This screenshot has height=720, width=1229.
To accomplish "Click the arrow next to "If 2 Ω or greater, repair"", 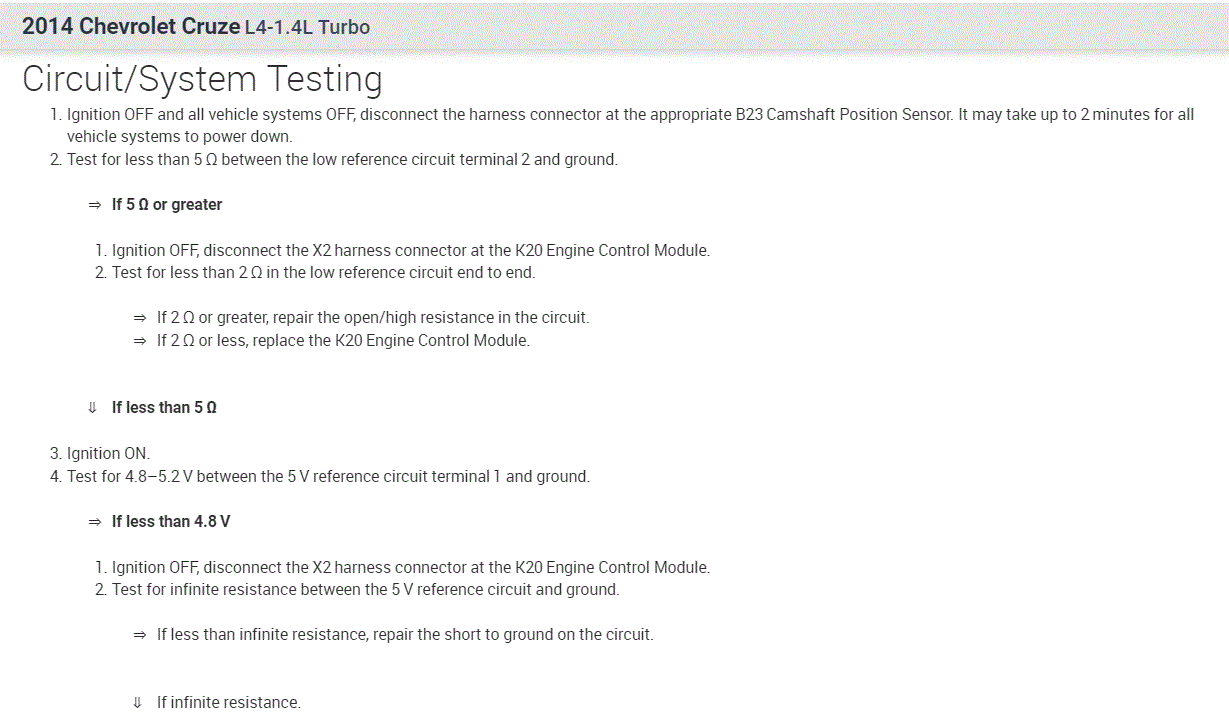I will tap(139, 318).
